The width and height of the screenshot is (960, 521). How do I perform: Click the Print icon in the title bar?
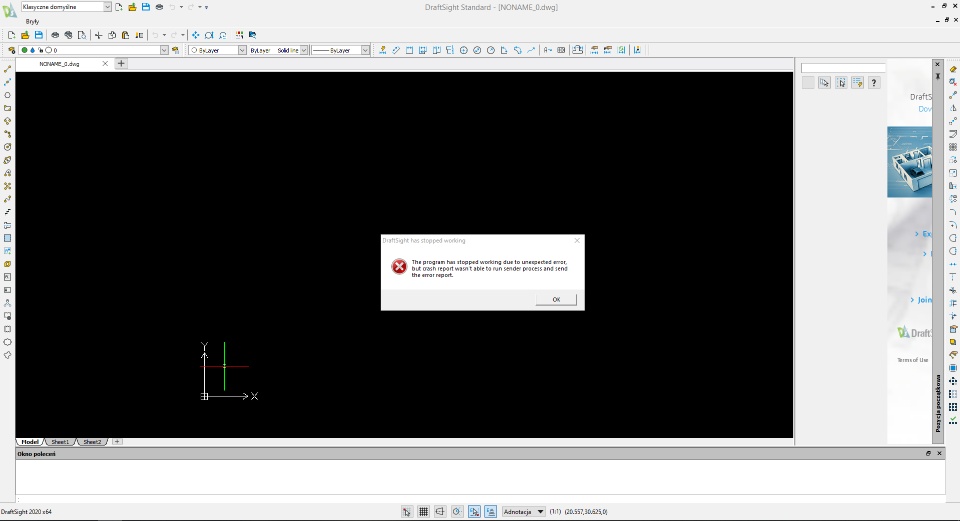pos(159,7)
